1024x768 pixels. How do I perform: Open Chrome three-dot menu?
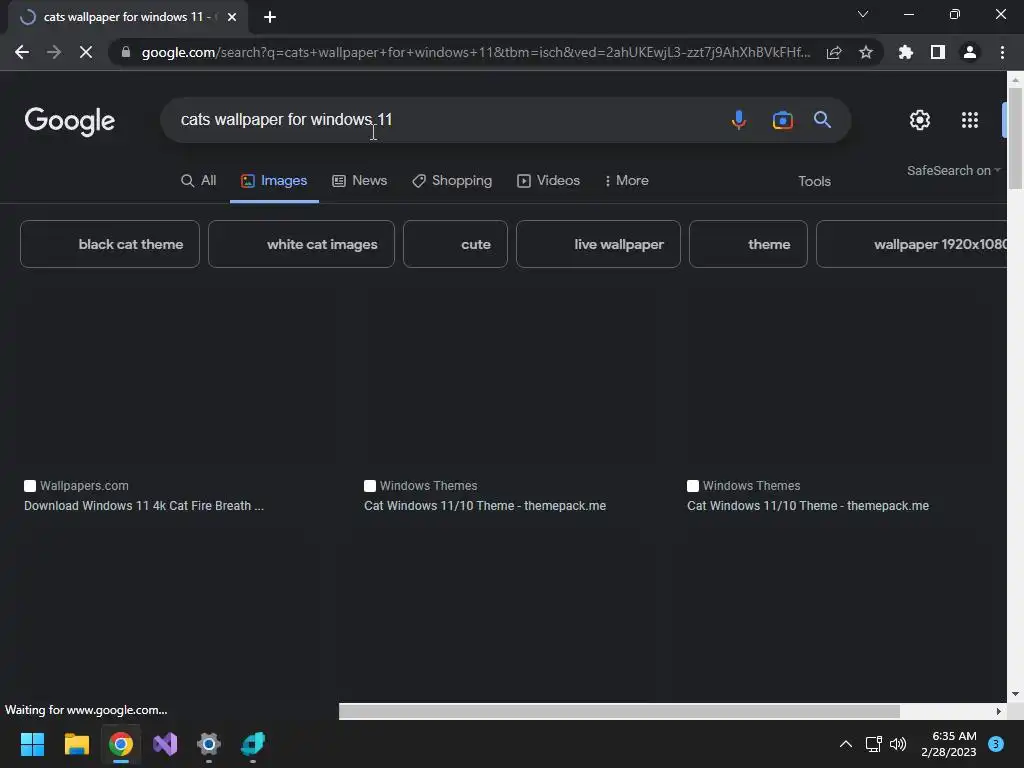[x=1002, y=52]
